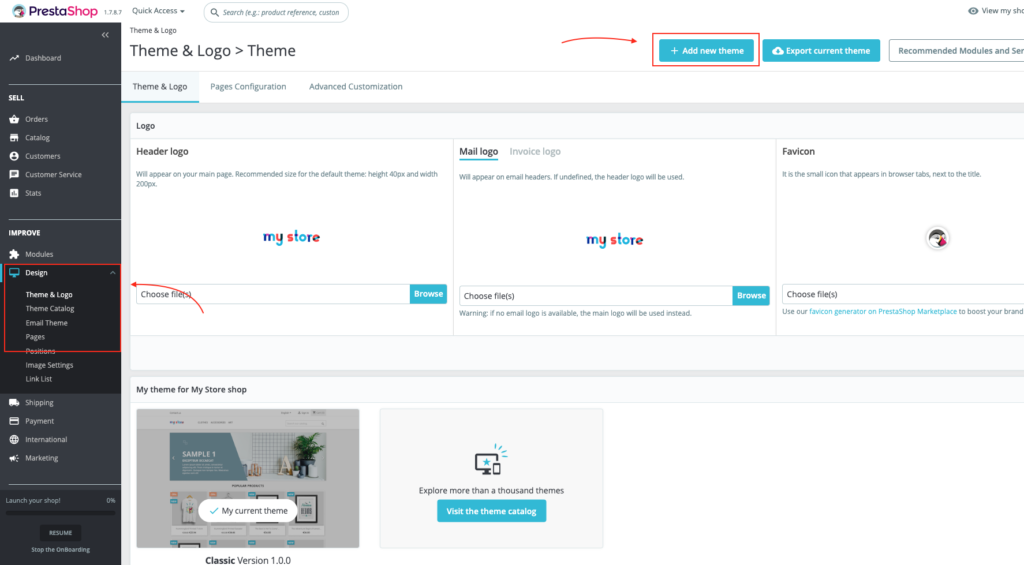Click the Classic theme thumbnail
Screen dimensions: 1024x565
tap(248, 478)
